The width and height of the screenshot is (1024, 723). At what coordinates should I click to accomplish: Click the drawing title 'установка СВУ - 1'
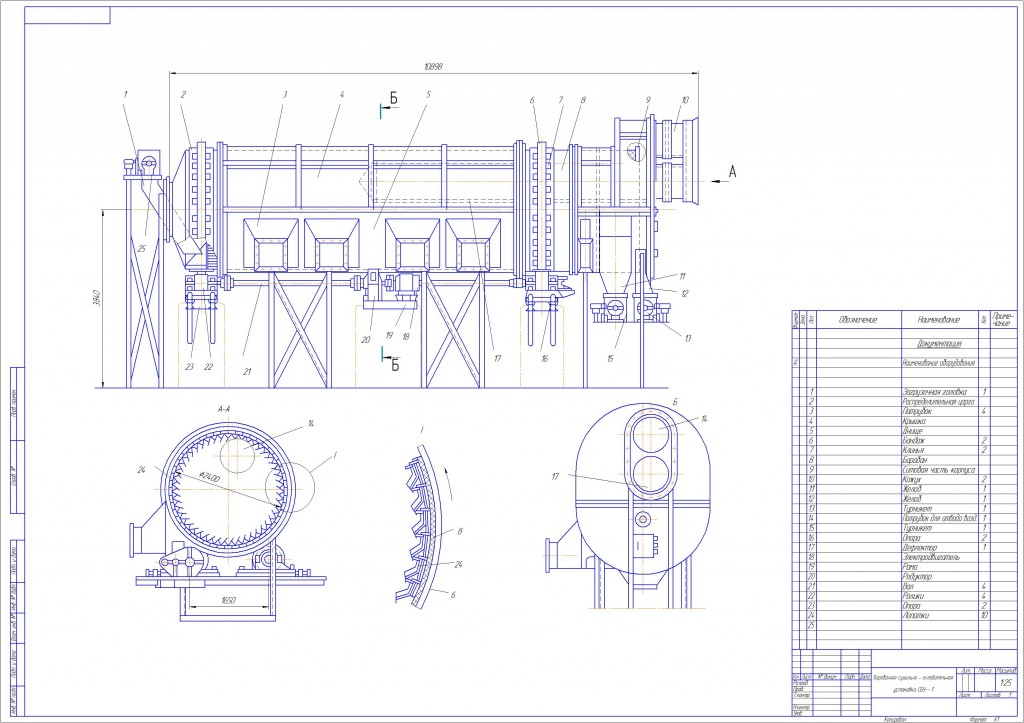[913, 690]
